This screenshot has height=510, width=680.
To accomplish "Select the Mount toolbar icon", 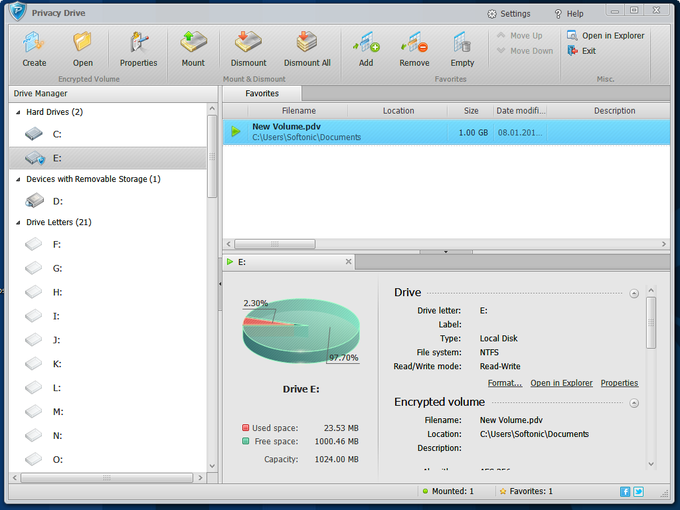I will pos(193,42).
